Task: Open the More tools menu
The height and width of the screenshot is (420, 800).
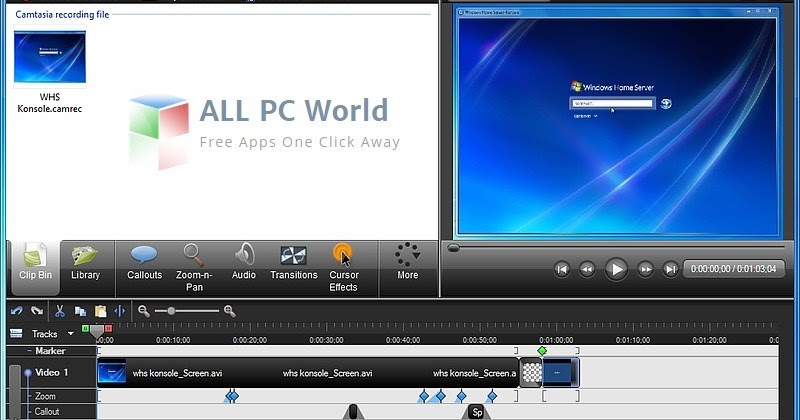Action: [x=408, y=262]
